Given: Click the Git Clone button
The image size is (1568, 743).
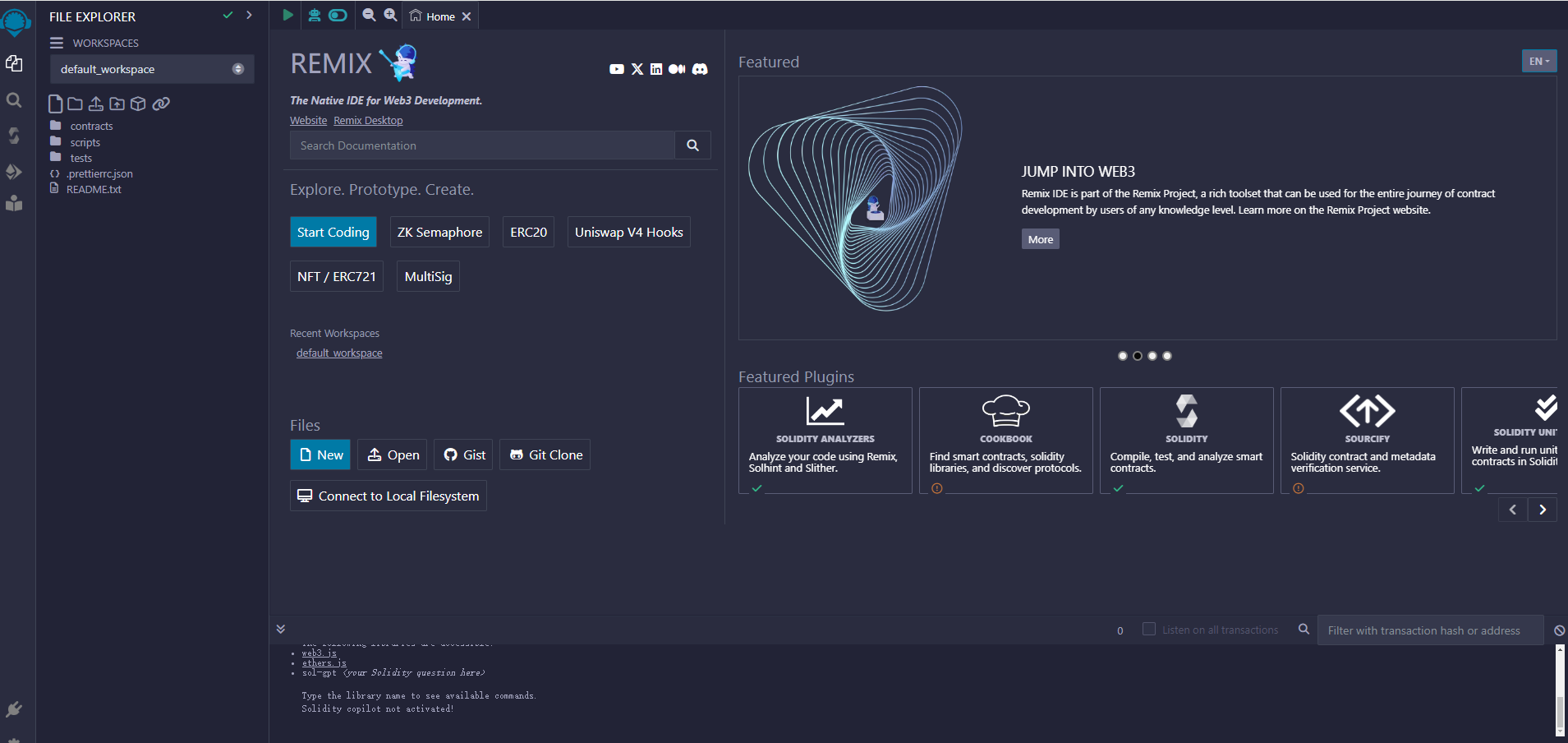Looking at the screenshot, I should click(x=545, y=455).
